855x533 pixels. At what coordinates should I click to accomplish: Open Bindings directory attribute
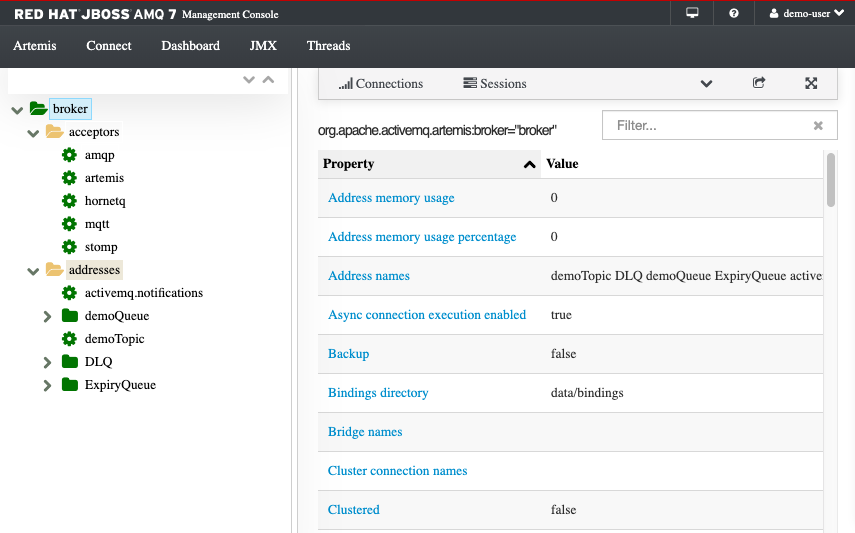(x=378, y=393)
